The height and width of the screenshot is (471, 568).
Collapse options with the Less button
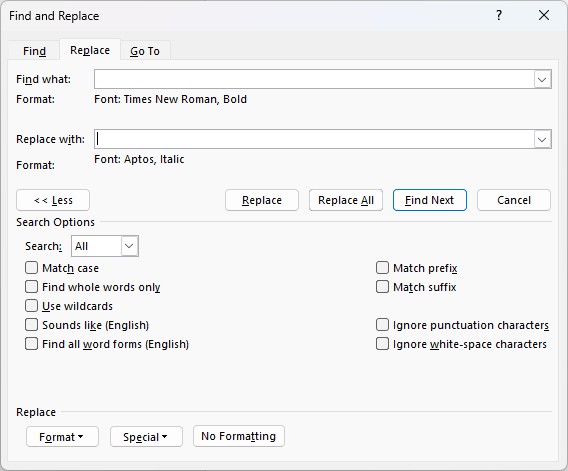pos(53,200)
